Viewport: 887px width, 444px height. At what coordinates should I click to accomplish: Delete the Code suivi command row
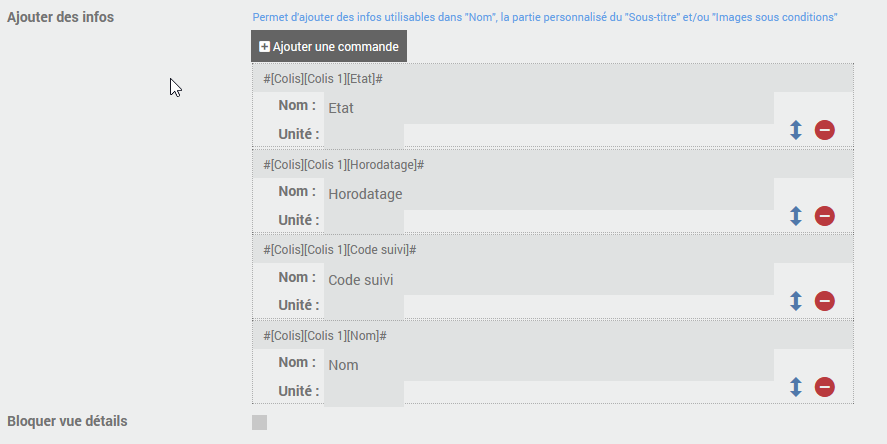[x=825, y=301]
